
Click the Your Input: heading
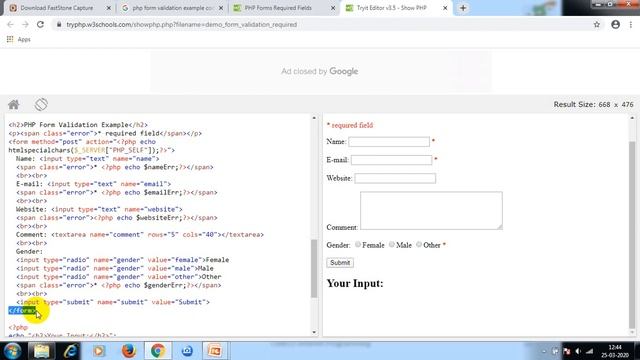click(x=355, y=283)
